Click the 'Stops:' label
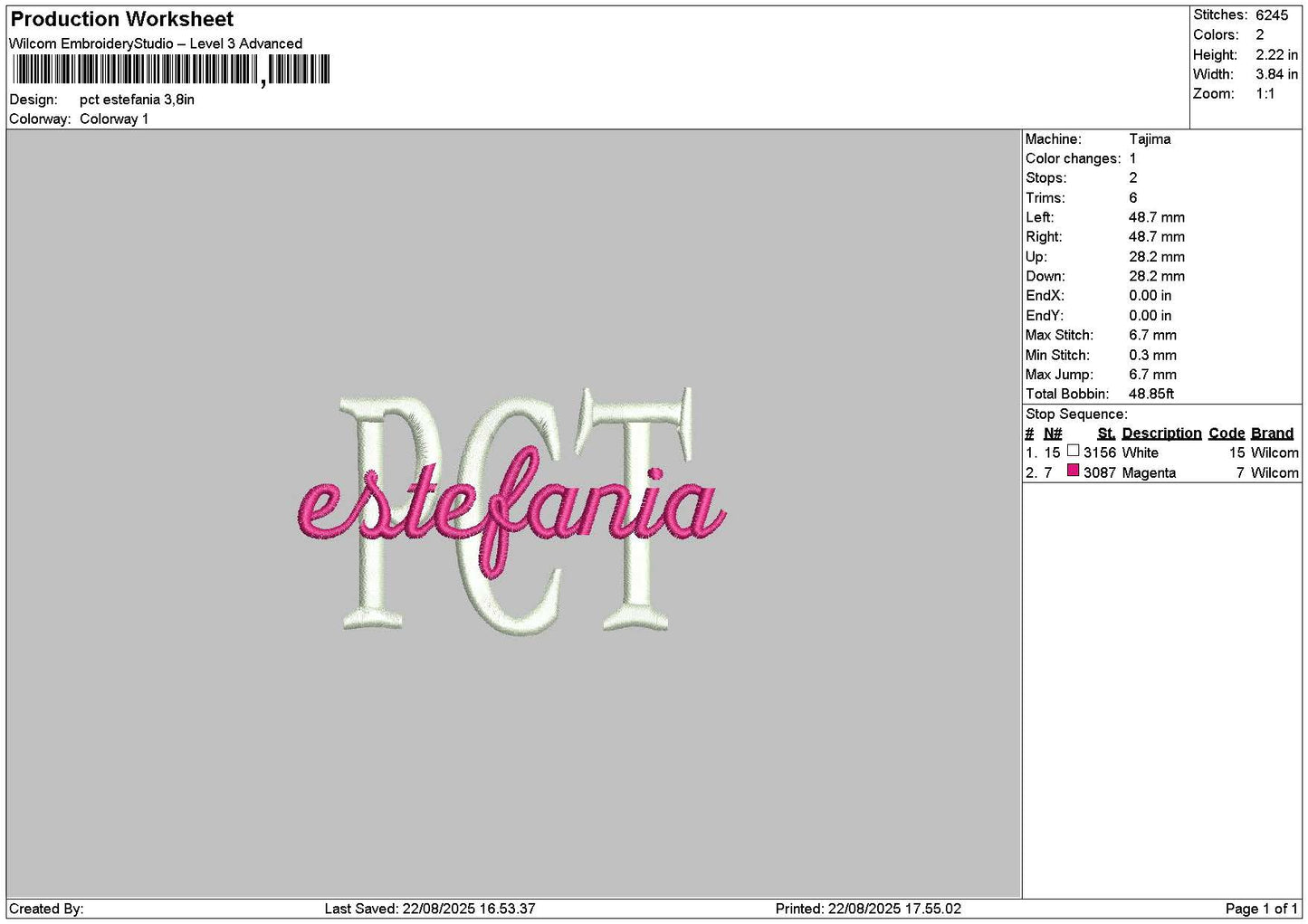The image size is (1308, 924). [x=1046, y=178]
